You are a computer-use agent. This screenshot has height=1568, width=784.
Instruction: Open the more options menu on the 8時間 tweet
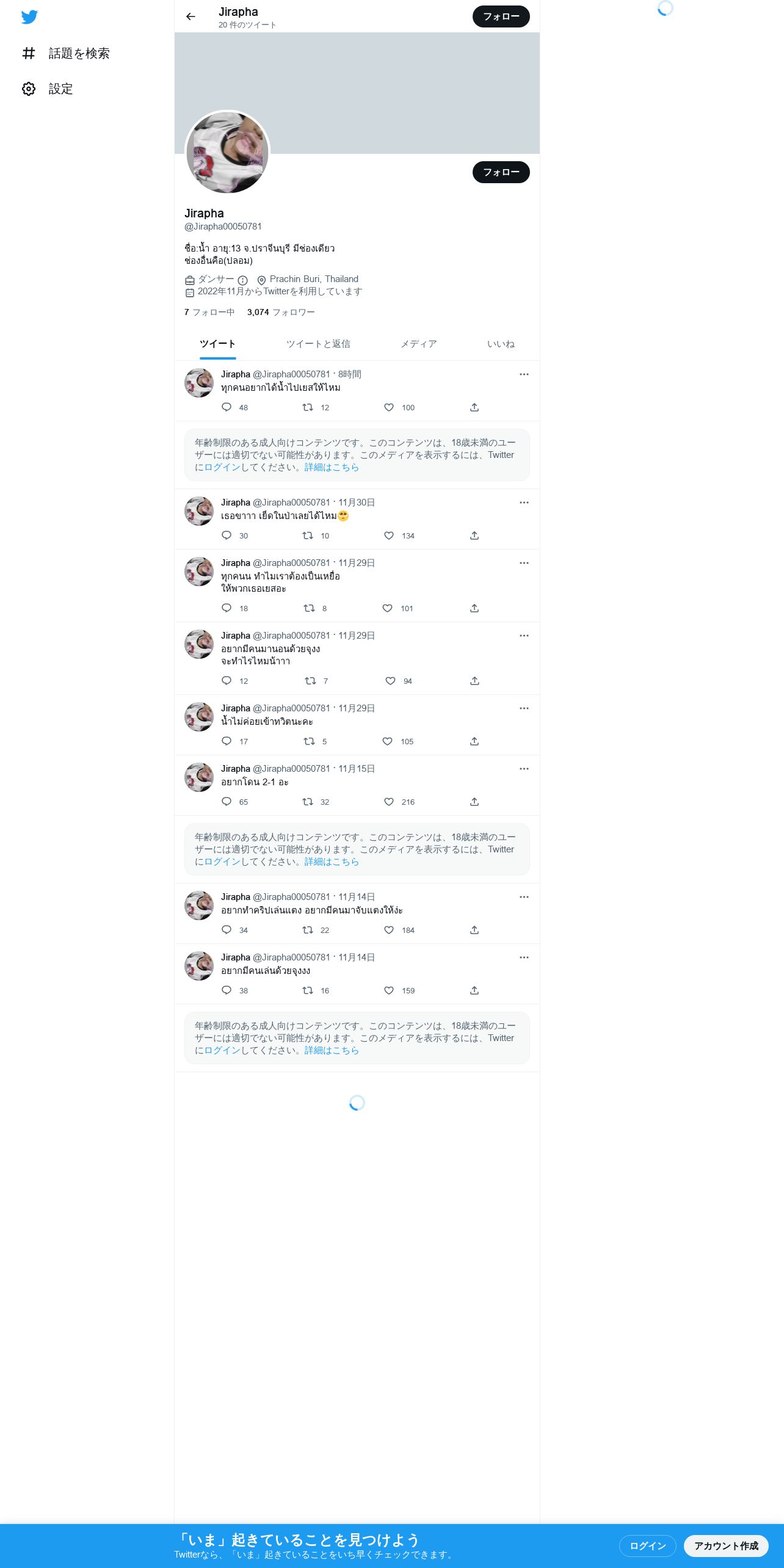[524, 374]
